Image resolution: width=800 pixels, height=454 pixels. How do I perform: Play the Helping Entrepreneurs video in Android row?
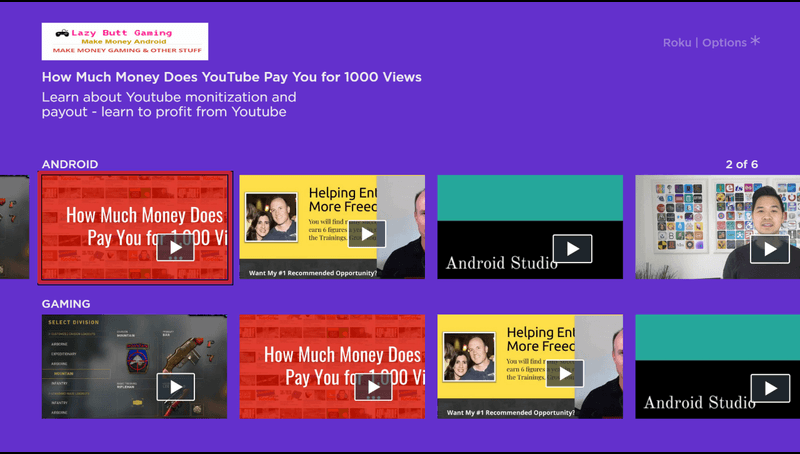(x=367, y=234)
